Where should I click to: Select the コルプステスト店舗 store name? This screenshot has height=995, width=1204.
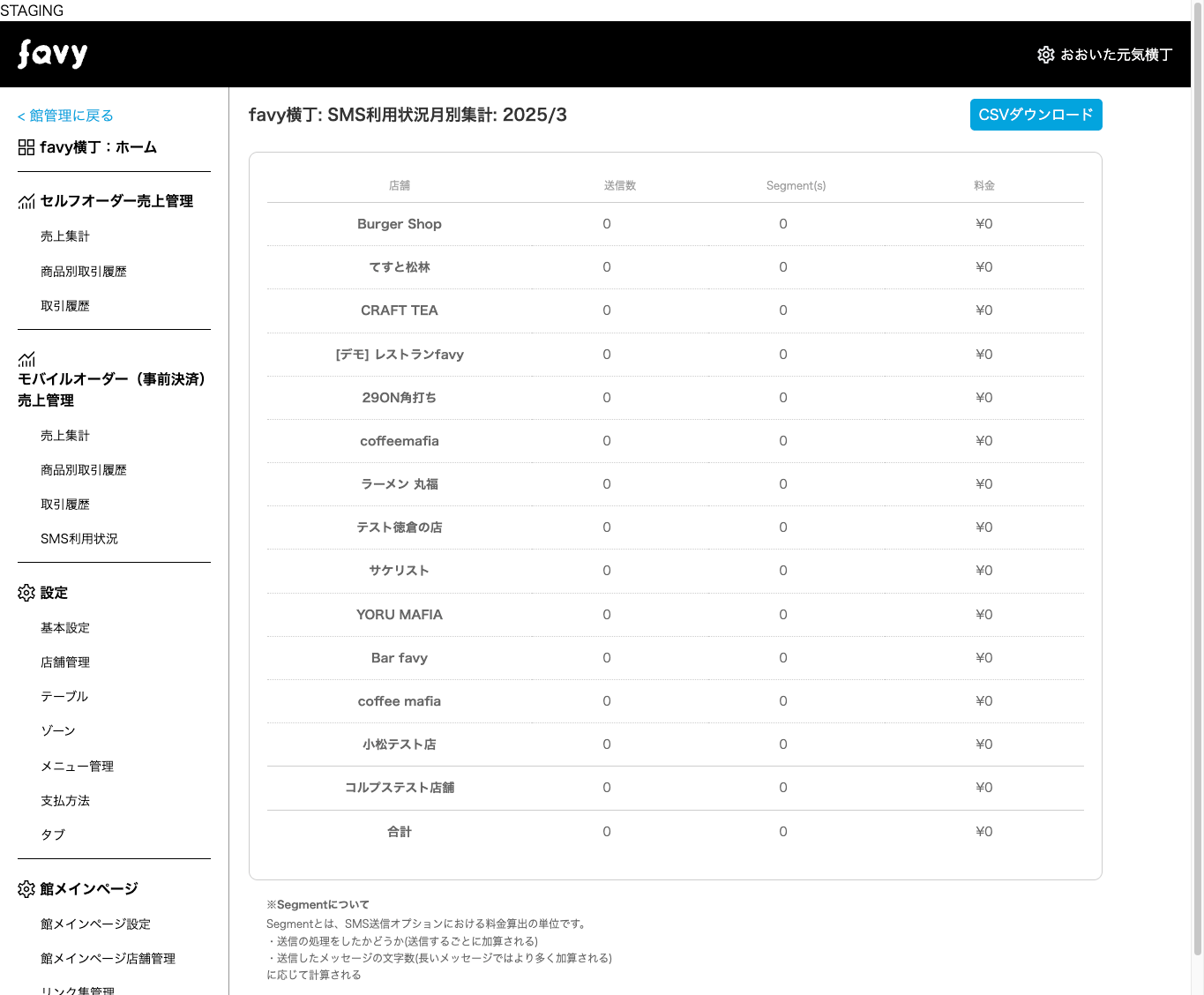[x=400, y=788]
